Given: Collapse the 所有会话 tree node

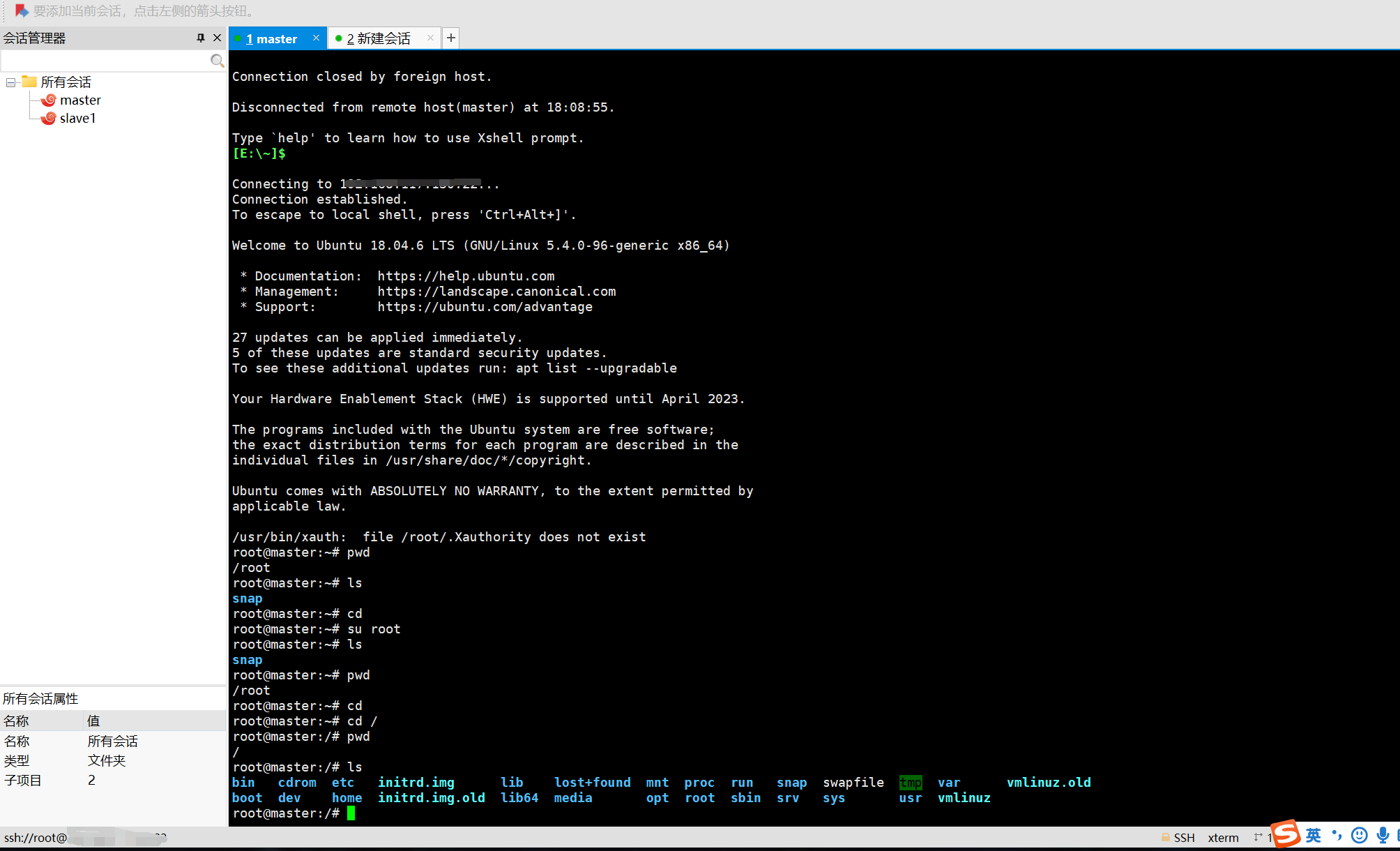Looking at the screenshot, I should tap(10, 82).
